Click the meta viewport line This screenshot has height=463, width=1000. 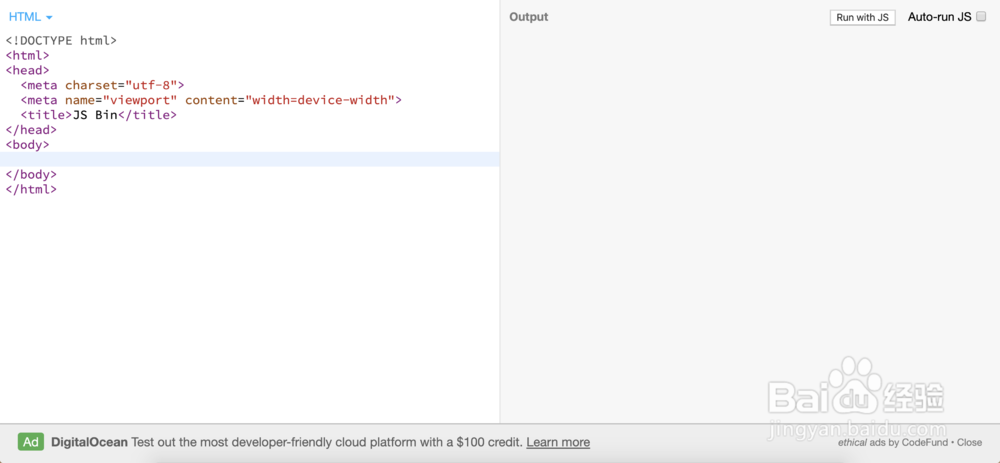pos(211,100)
